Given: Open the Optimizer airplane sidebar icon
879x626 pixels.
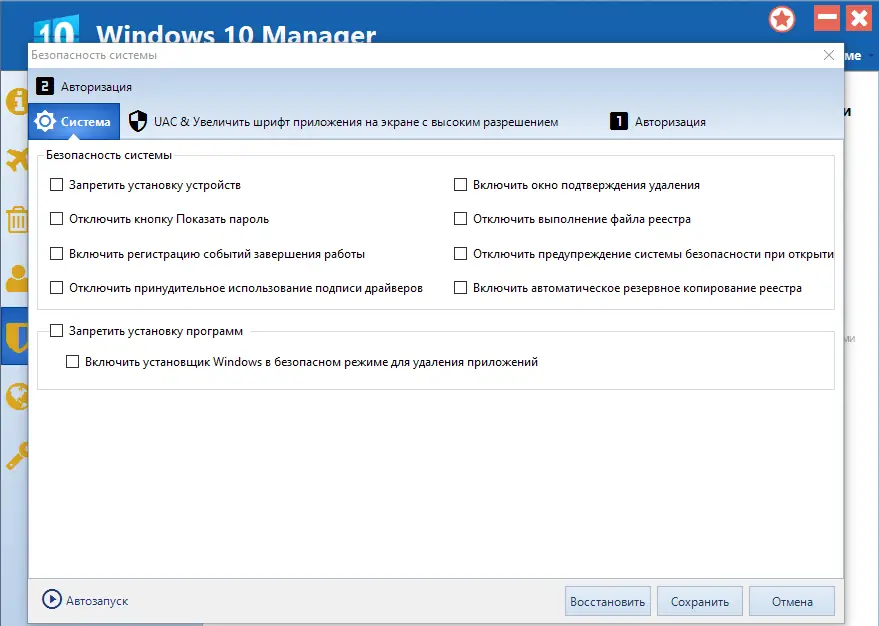Looking at the screenshot, I should pyautogui.click(x=16, y=160).
